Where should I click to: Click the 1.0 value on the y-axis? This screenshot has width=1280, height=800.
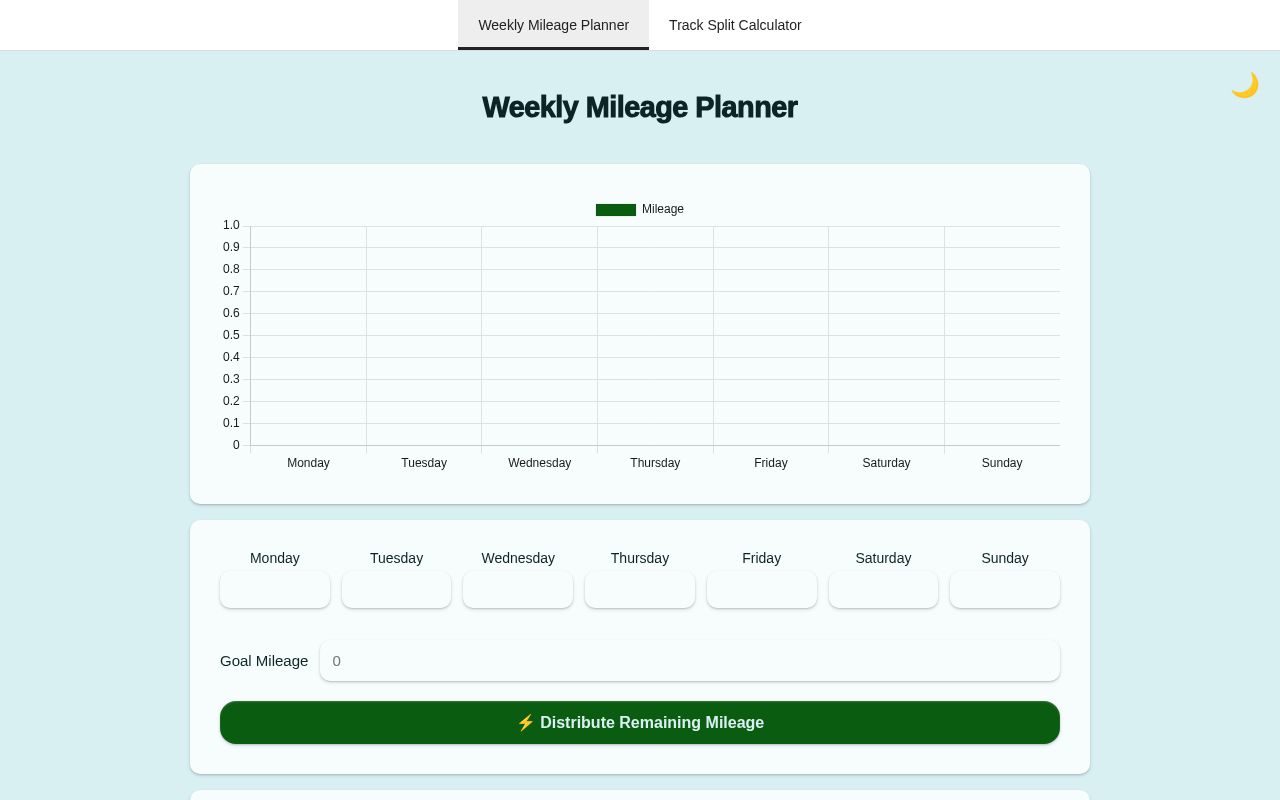click(231, 225)
